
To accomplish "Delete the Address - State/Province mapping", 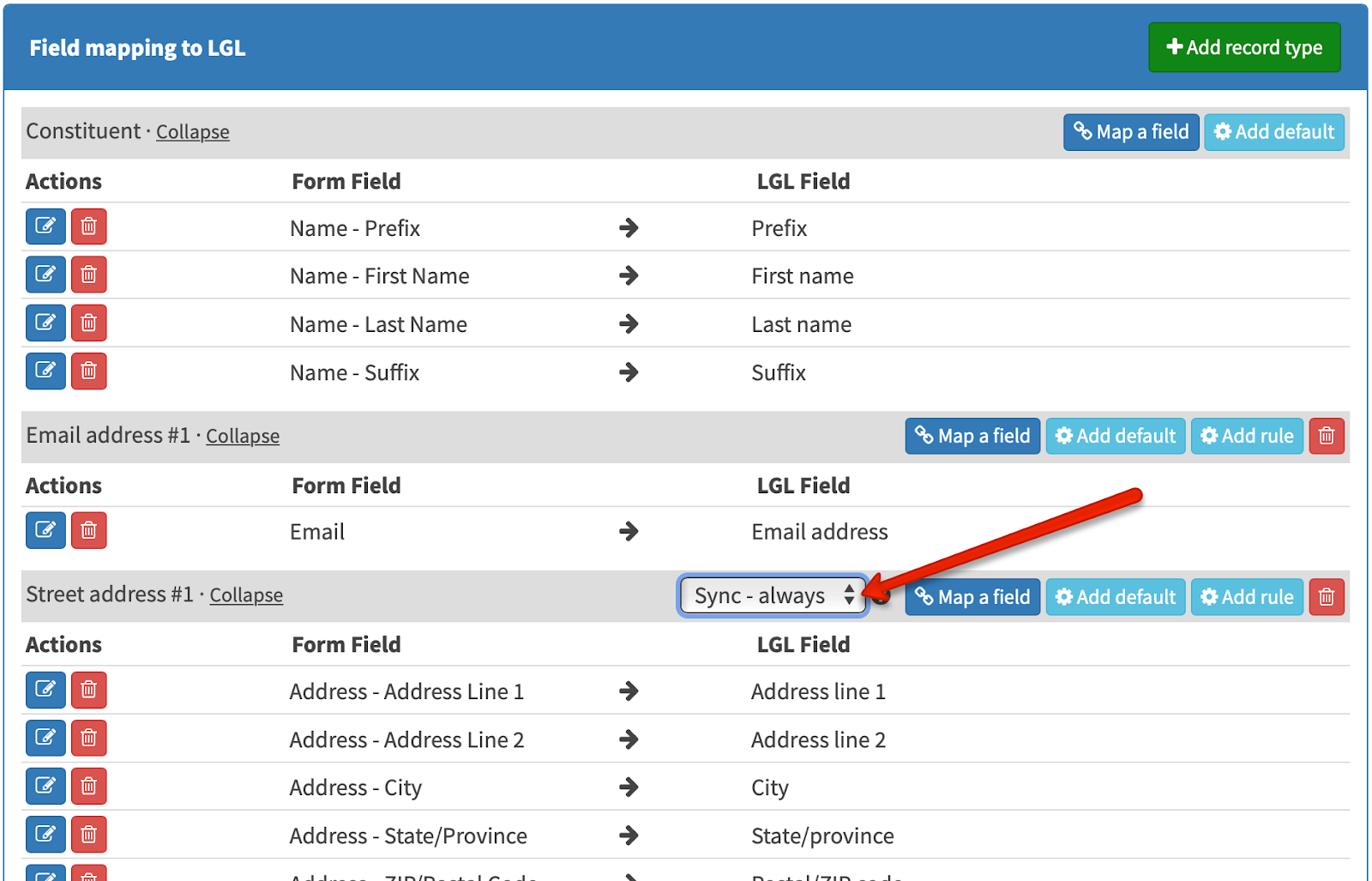I will [x=88, y=834].
